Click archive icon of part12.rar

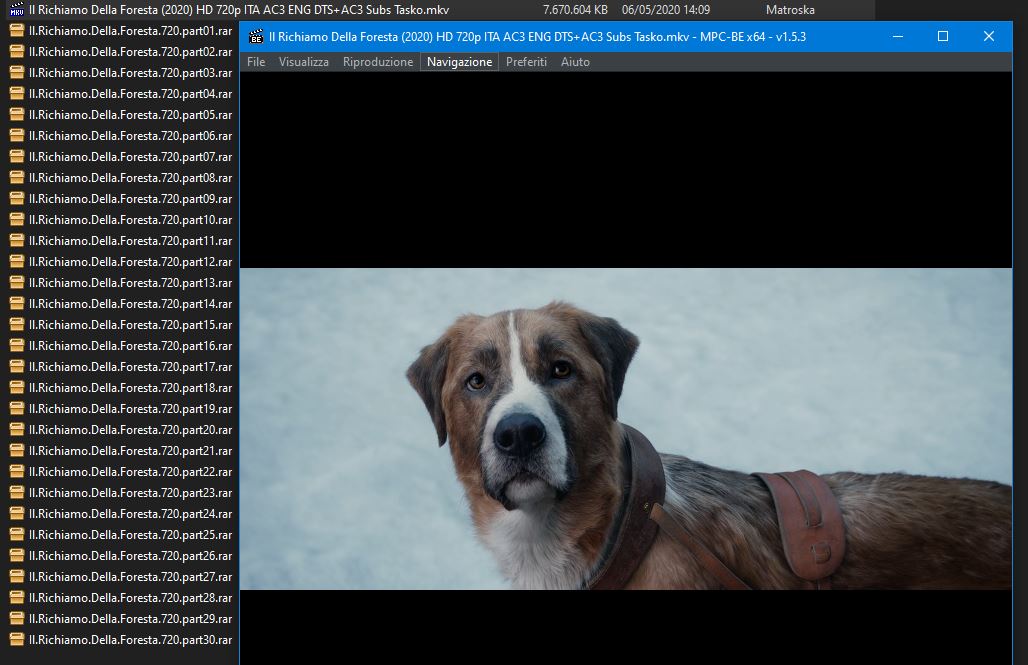[x=17, y=262]
